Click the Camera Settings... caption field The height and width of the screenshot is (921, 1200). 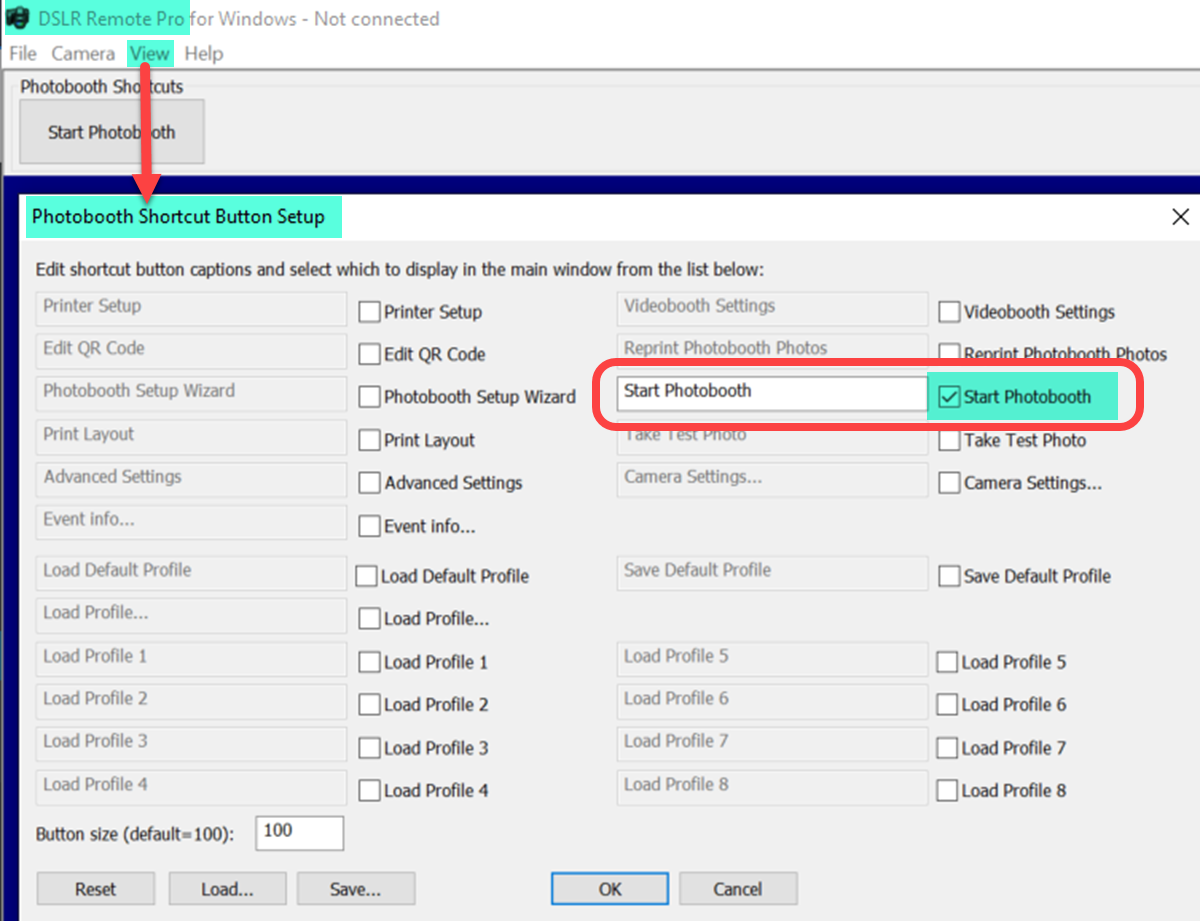[772, 479]
